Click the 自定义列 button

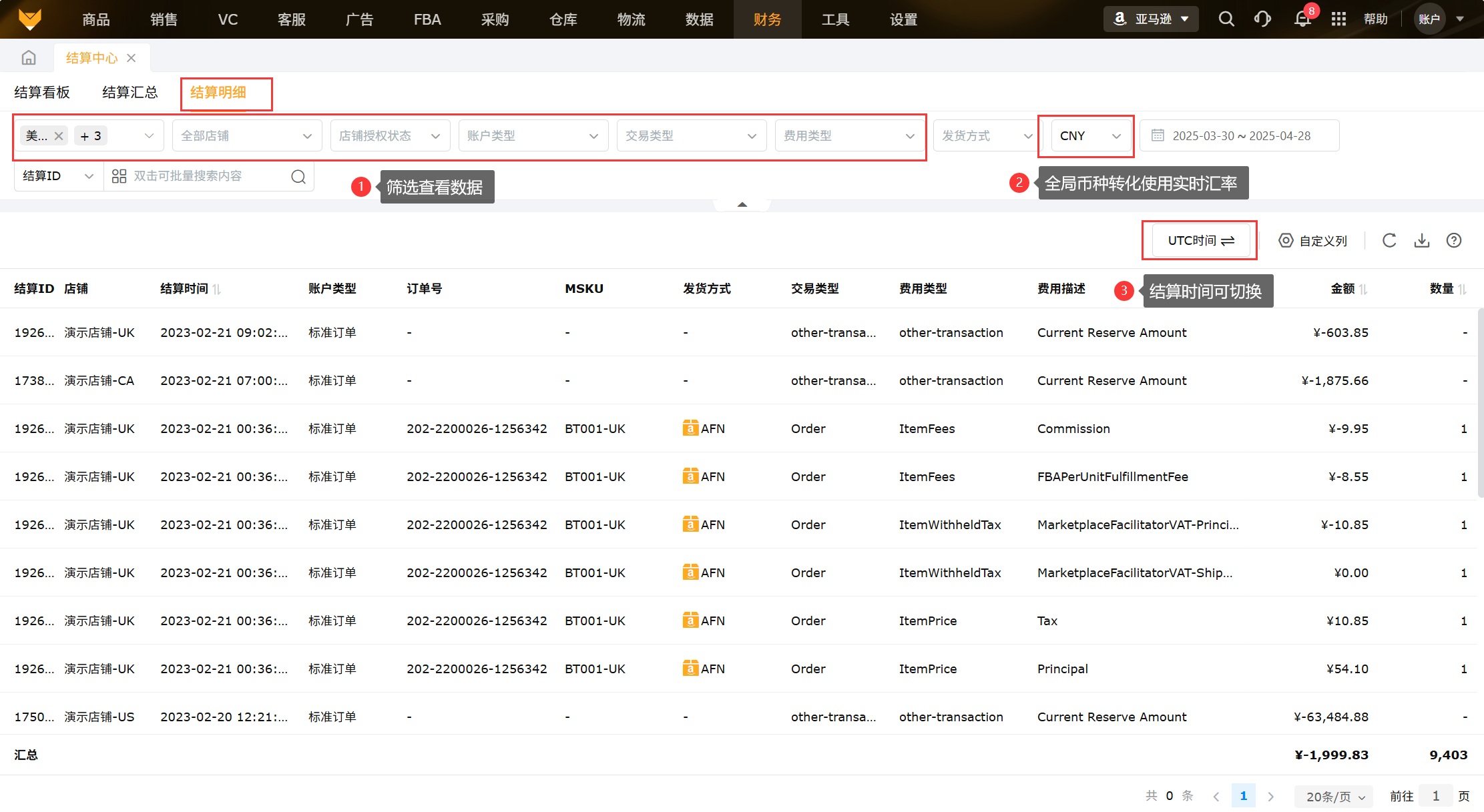click(x=1312, y=241)
